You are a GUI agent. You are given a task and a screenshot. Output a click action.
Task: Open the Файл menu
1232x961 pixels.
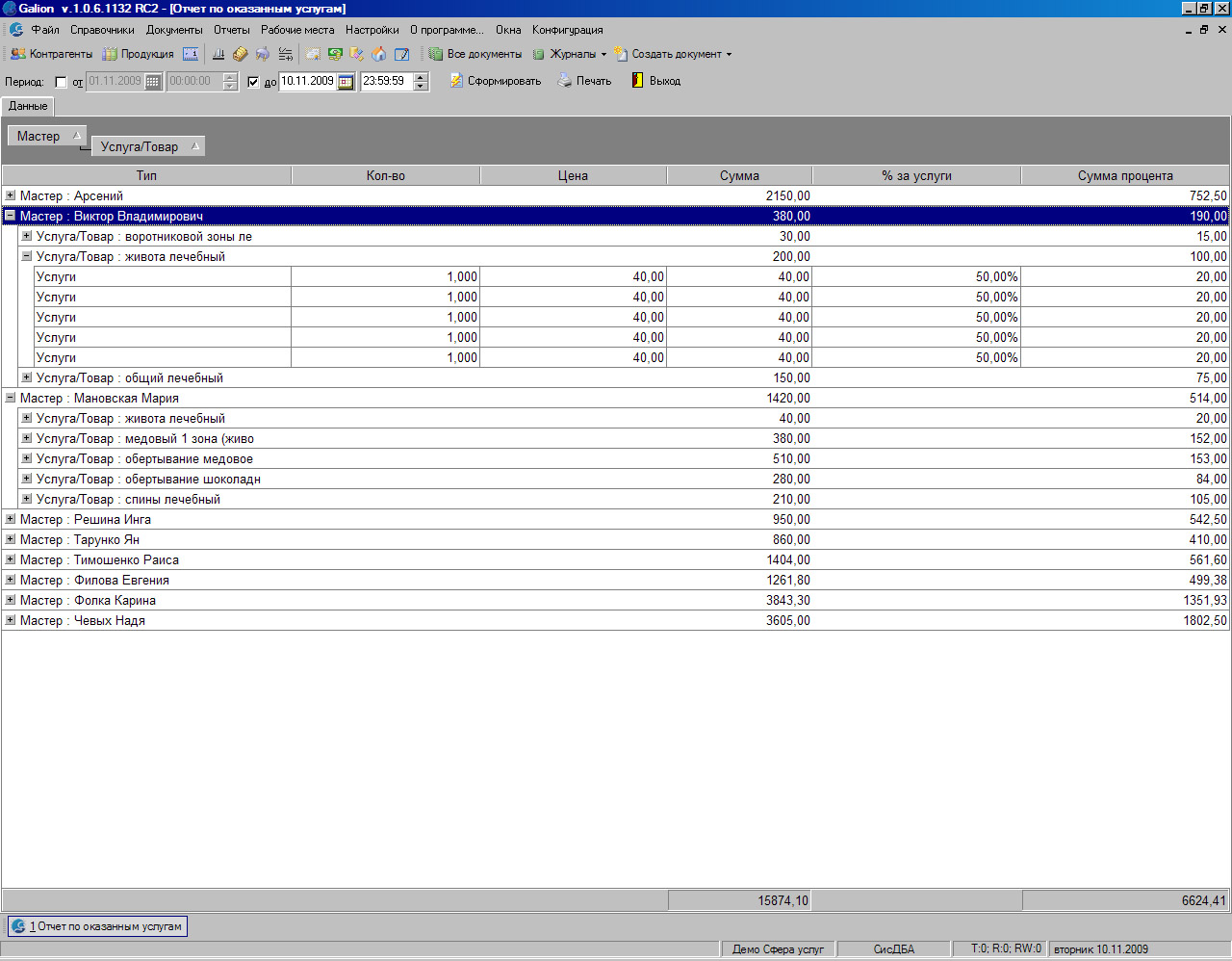point(45,30)
